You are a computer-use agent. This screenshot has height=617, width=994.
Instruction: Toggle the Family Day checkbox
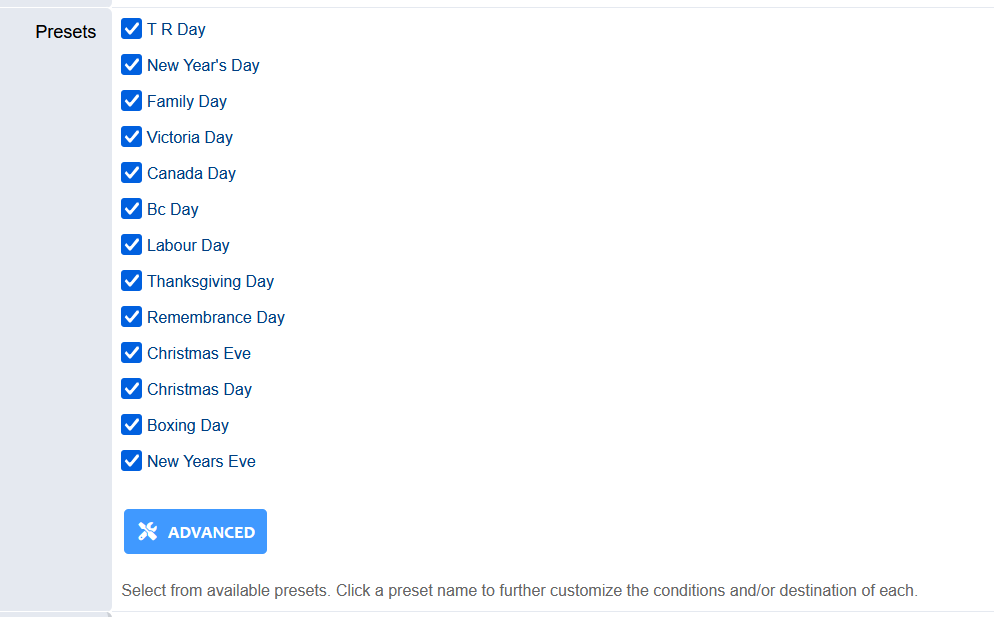131,101
